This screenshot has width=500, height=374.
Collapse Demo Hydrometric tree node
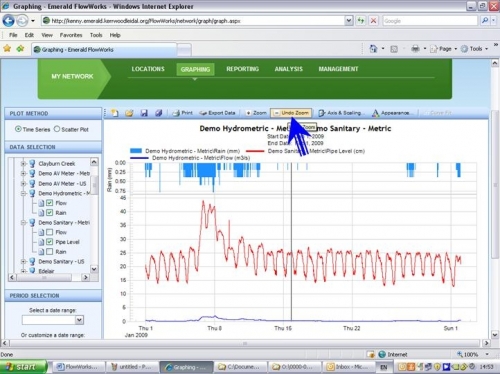click(x=23, y=193)
